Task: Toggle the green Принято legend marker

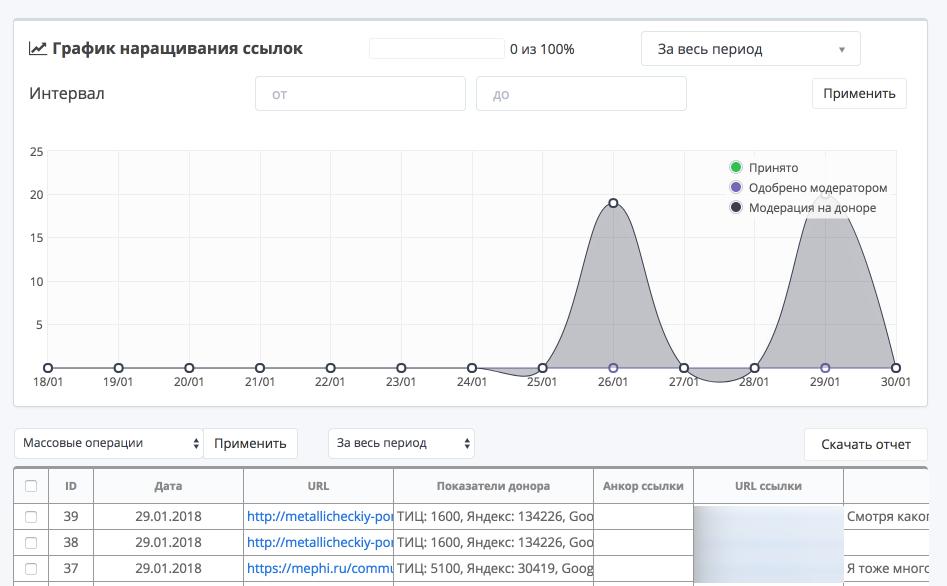Action: (736, 168)
